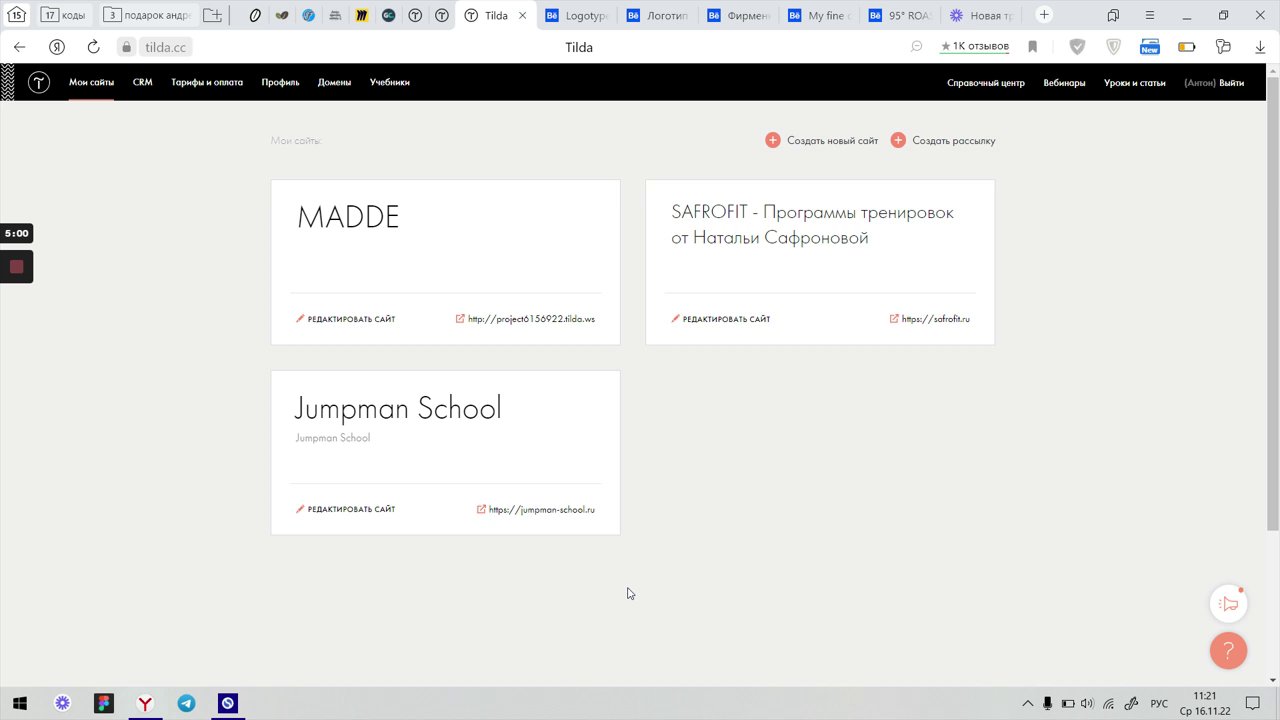This screenshot has height=720, width=1280.
Task: Switch to the 95° ROAS Behance tab
Action: 901,15
